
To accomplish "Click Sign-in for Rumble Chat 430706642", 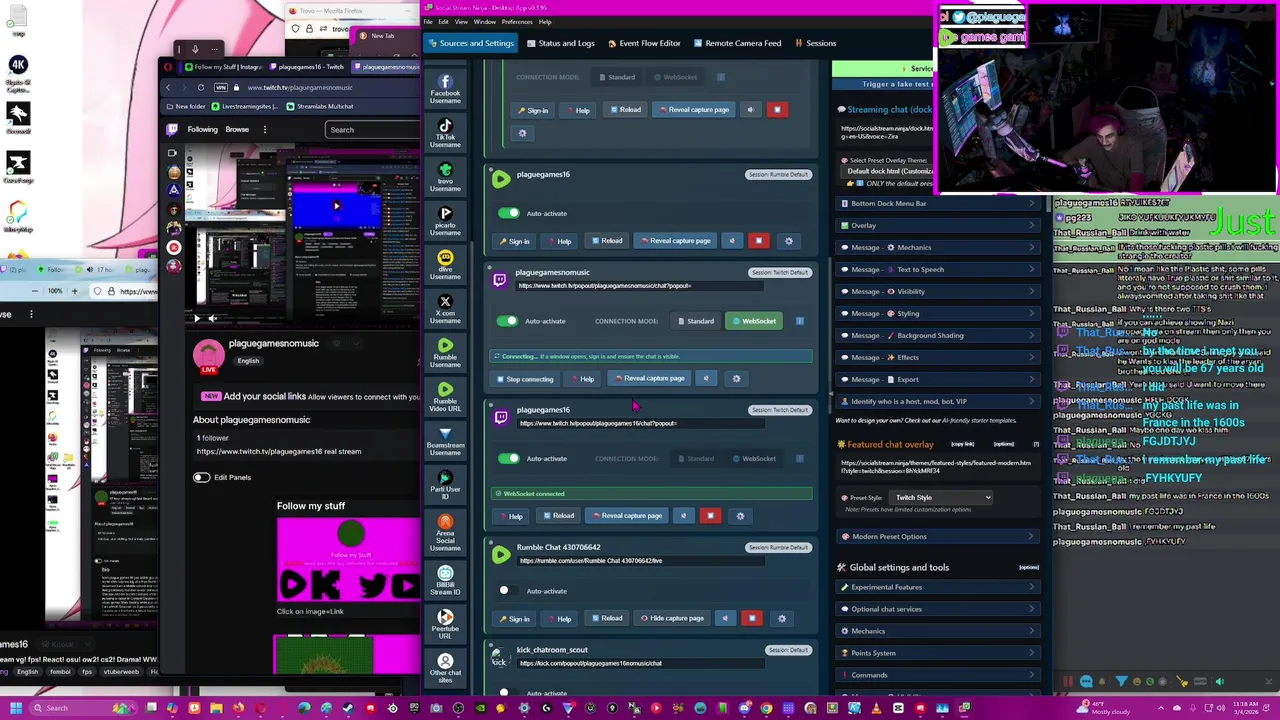I will (x=514, y=618).
